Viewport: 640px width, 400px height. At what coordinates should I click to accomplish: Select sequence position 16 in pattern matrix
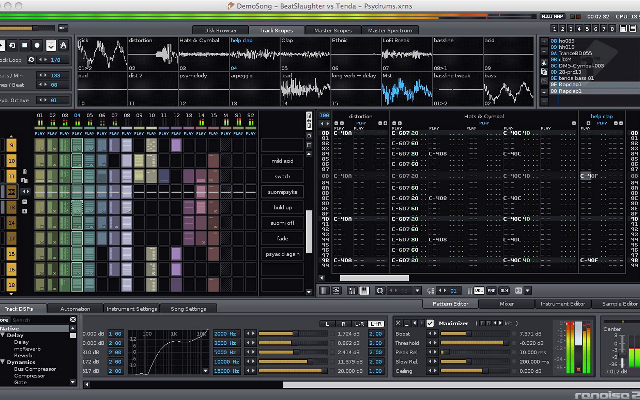tap(11, 269)
